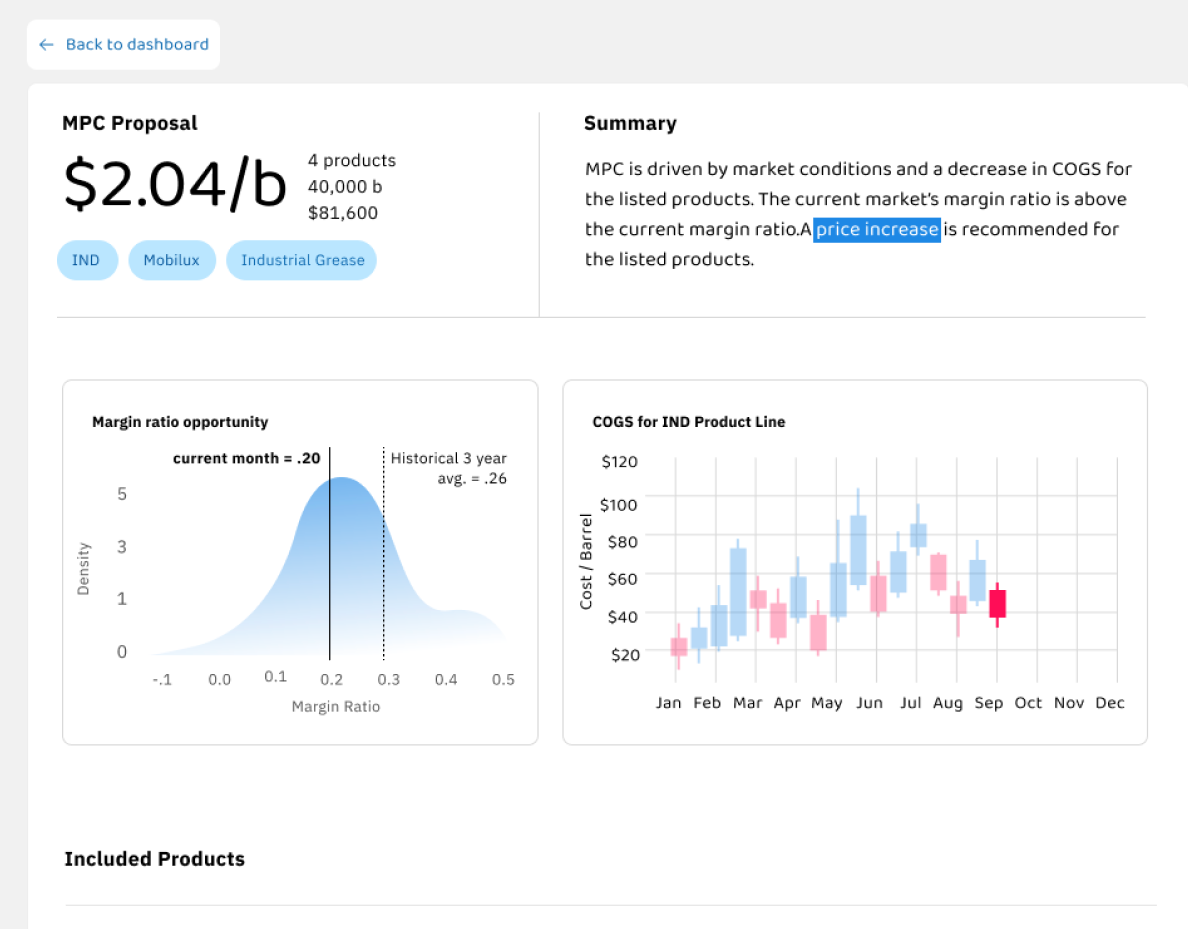Click the Historical 3 year avg label
The image size is (1188, 929).
[x=449, y=468]
